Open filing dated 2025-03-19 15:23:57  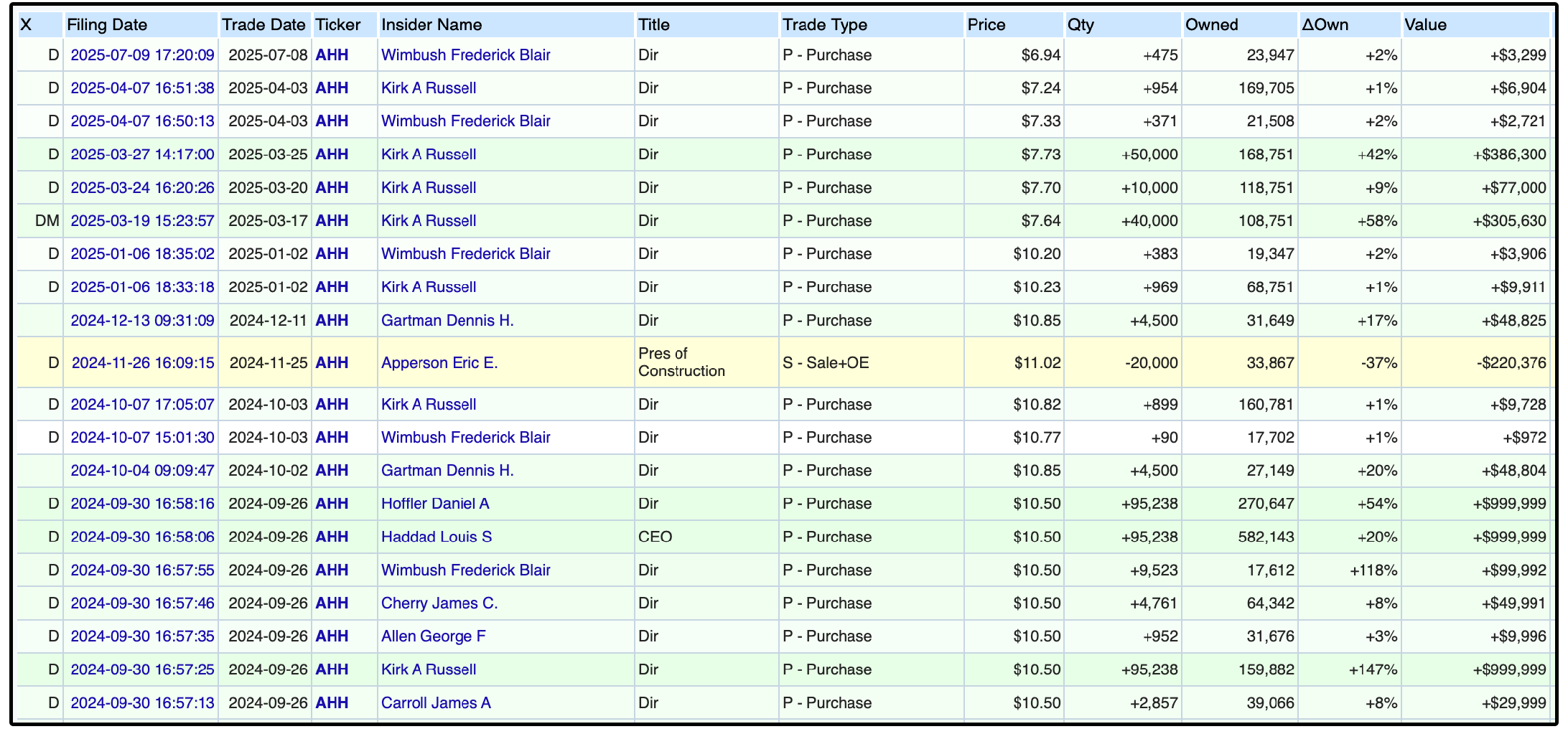point(142,221)
